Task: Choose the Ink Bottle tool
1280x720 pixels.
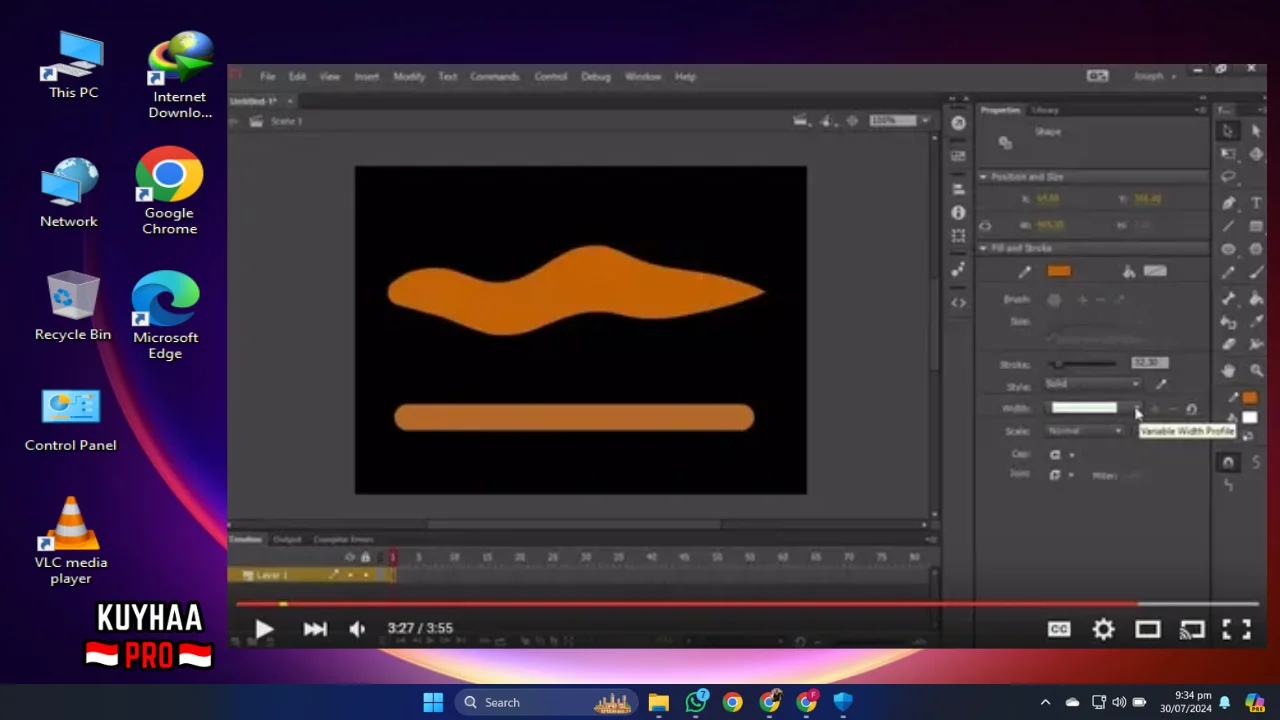Action: (1228, 322)
